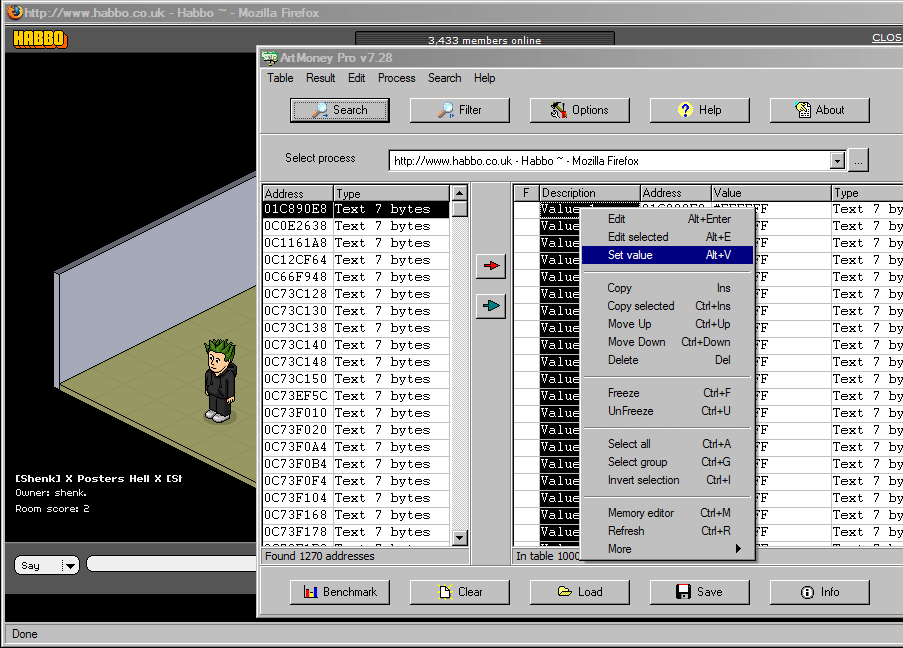Image resolution: width=903 pixels, height=648 pixels.
Task: Click the ArtMoney title bar icon
Action: pos(270,58)
